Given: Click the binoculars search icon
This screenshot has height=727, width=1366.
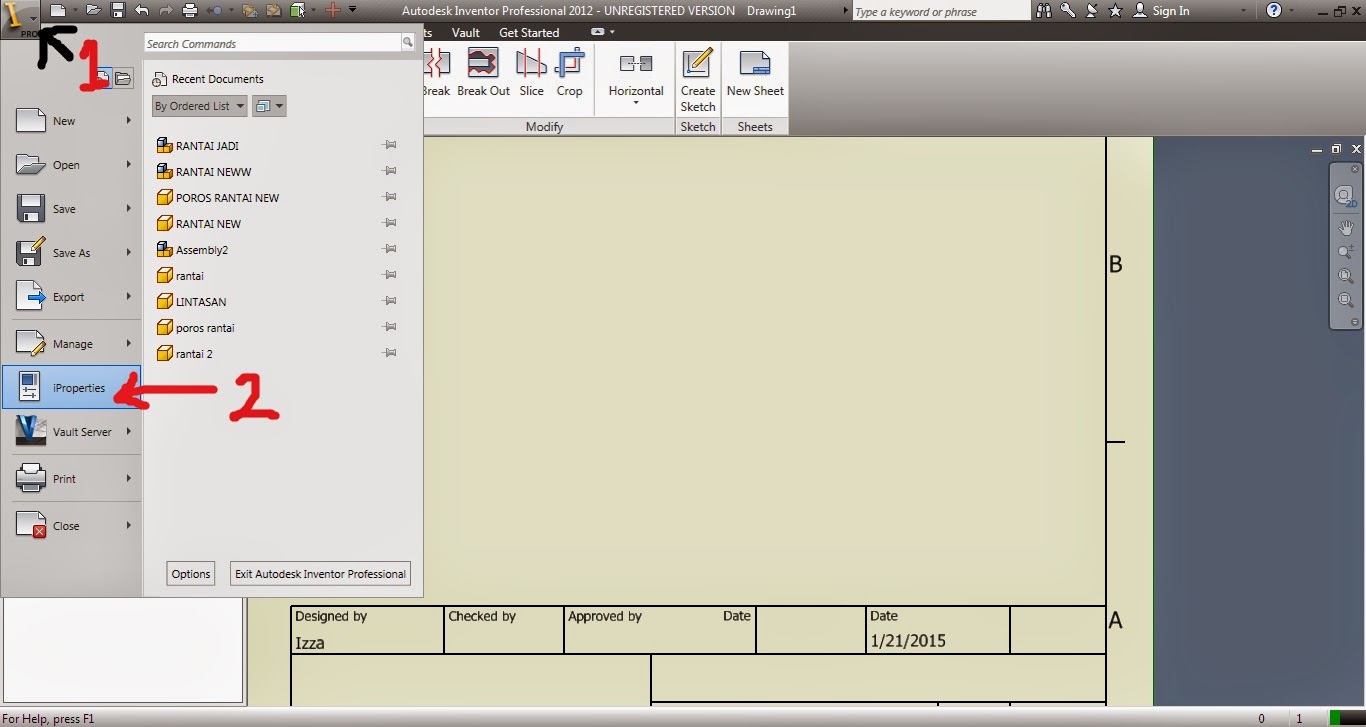Looking at the screenshot, I should click(x=1044, y=10).
